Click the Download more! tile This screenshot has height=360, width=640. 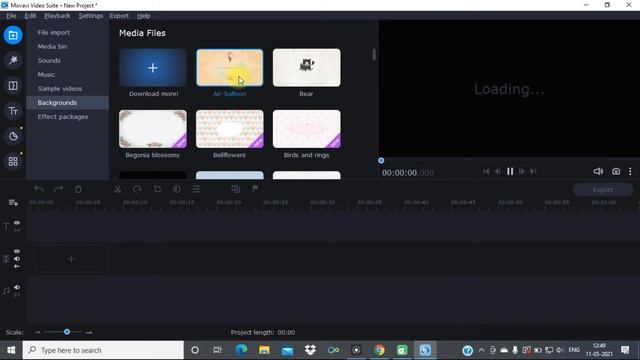click(x=153, y=68)
